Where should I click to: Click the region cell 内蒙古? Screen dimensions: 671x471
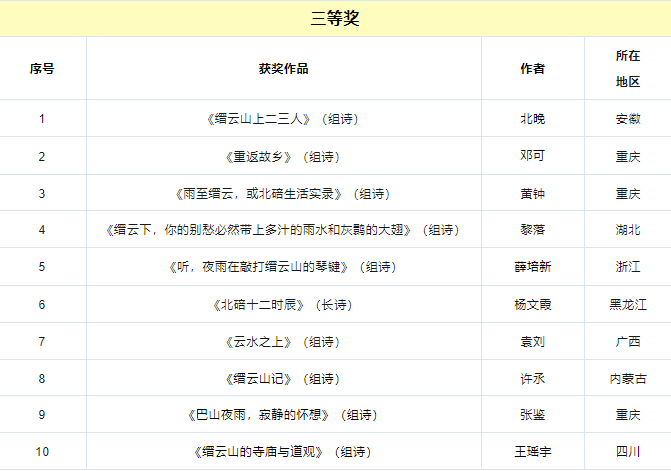pyautogui.click(x=627, y=379)
